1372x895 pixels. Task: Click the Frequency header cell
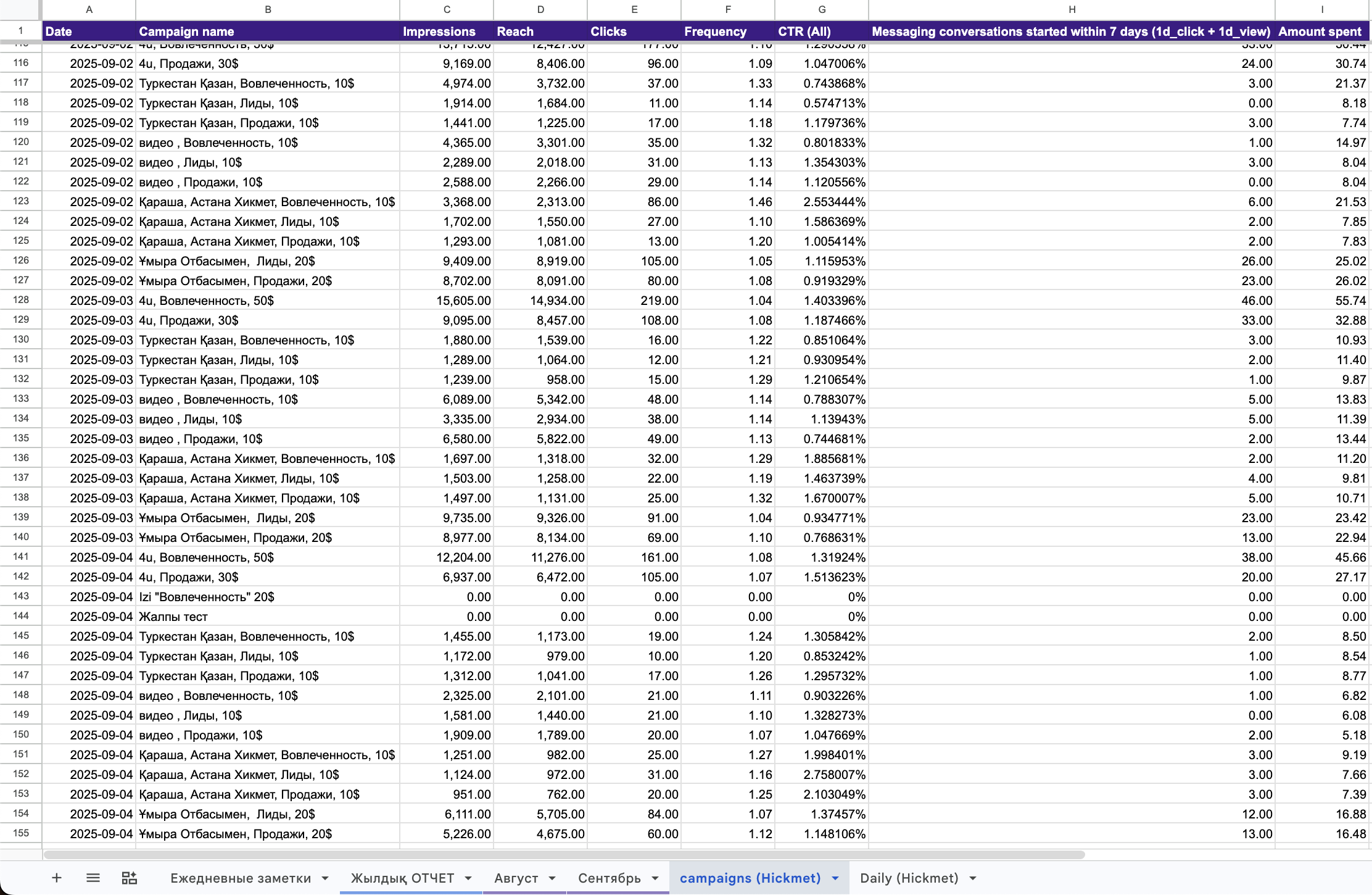click(728, 31)
